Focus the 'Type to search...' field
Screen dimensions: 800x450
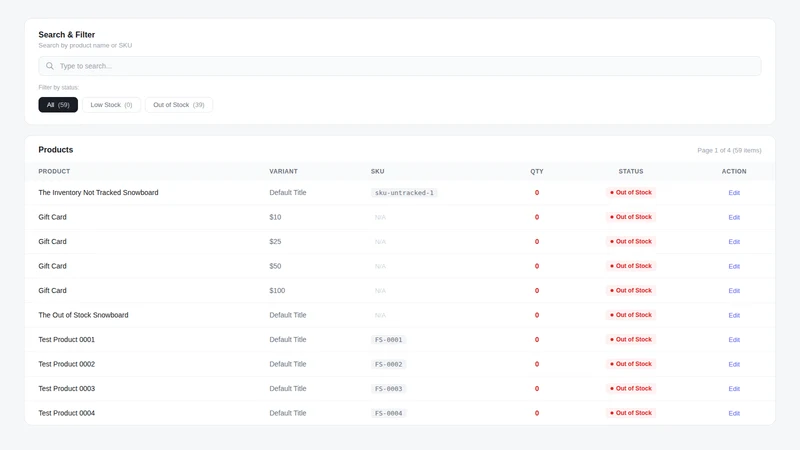[x=399, y=66]
